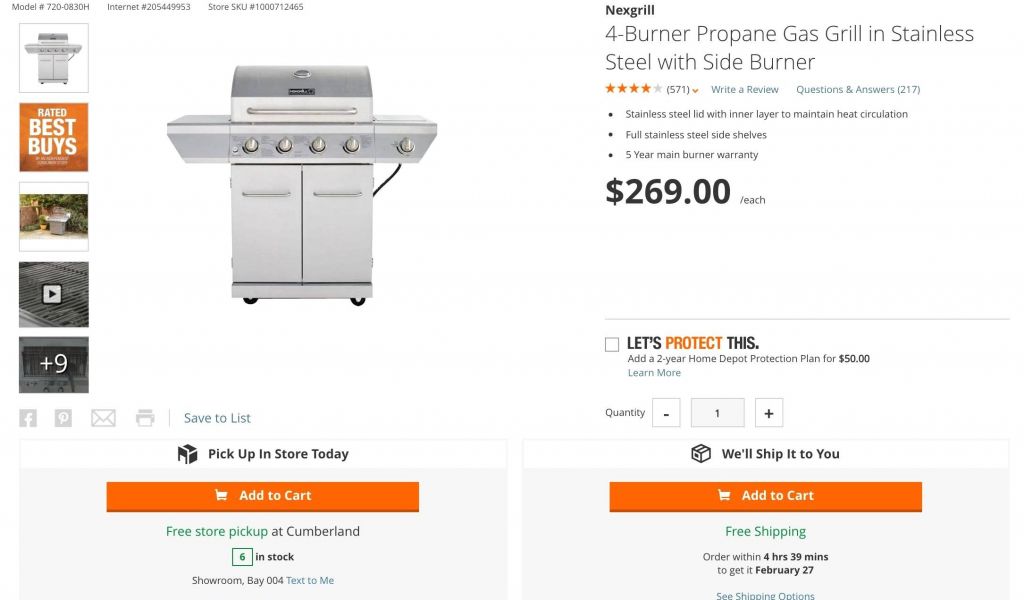Open Questions & Answers (217) link
Screen dimensions: 1024x600
tap(857, 90)
